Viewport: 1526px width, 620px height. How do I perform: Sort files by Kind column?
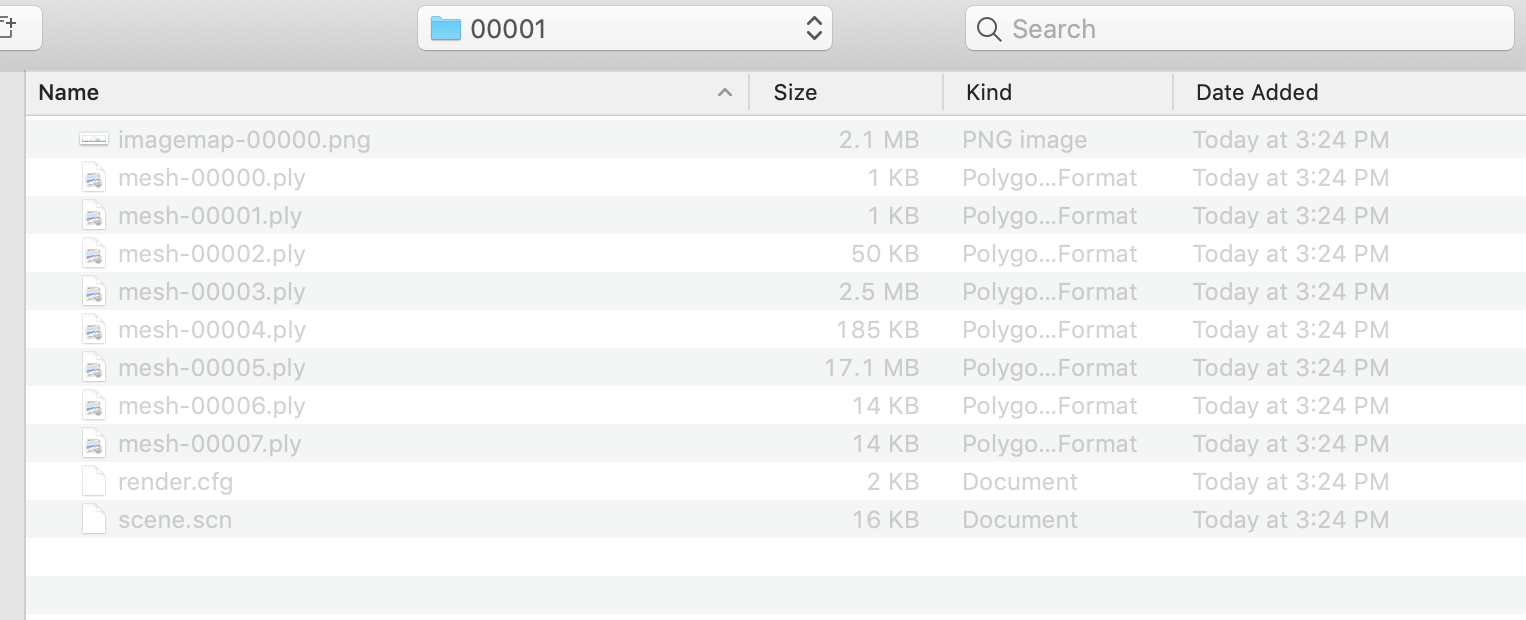coord(989,93)
